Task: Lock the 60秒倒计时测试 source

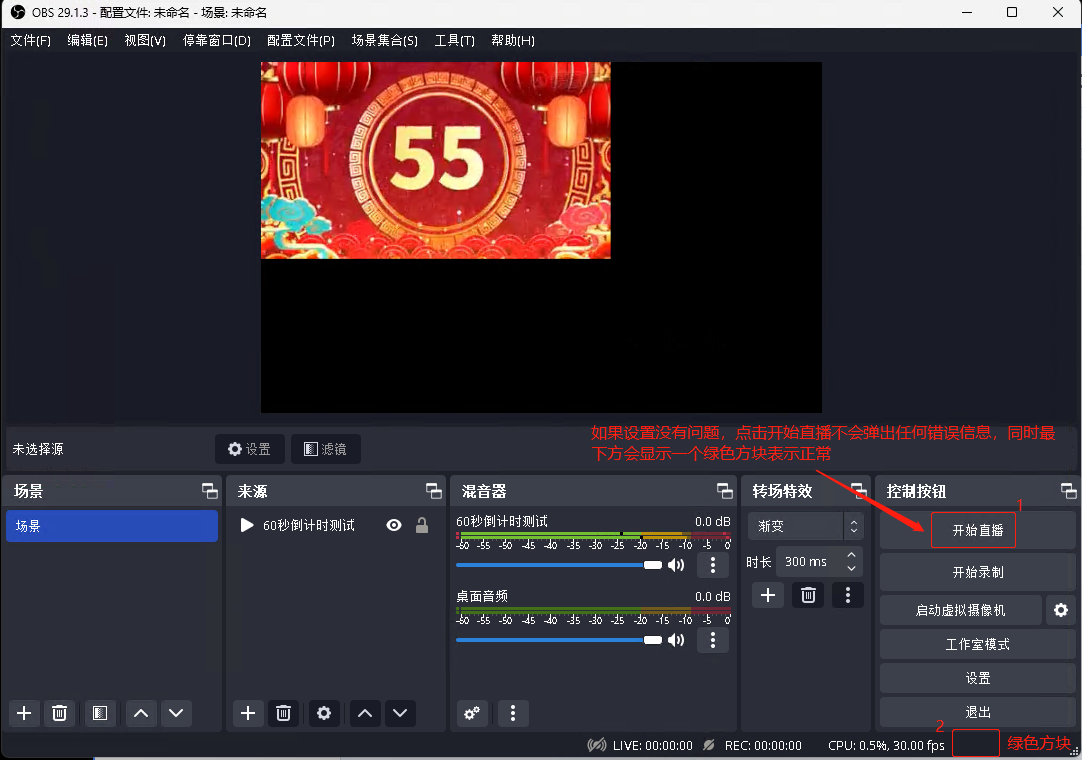Action: click(x=422, y=525)
